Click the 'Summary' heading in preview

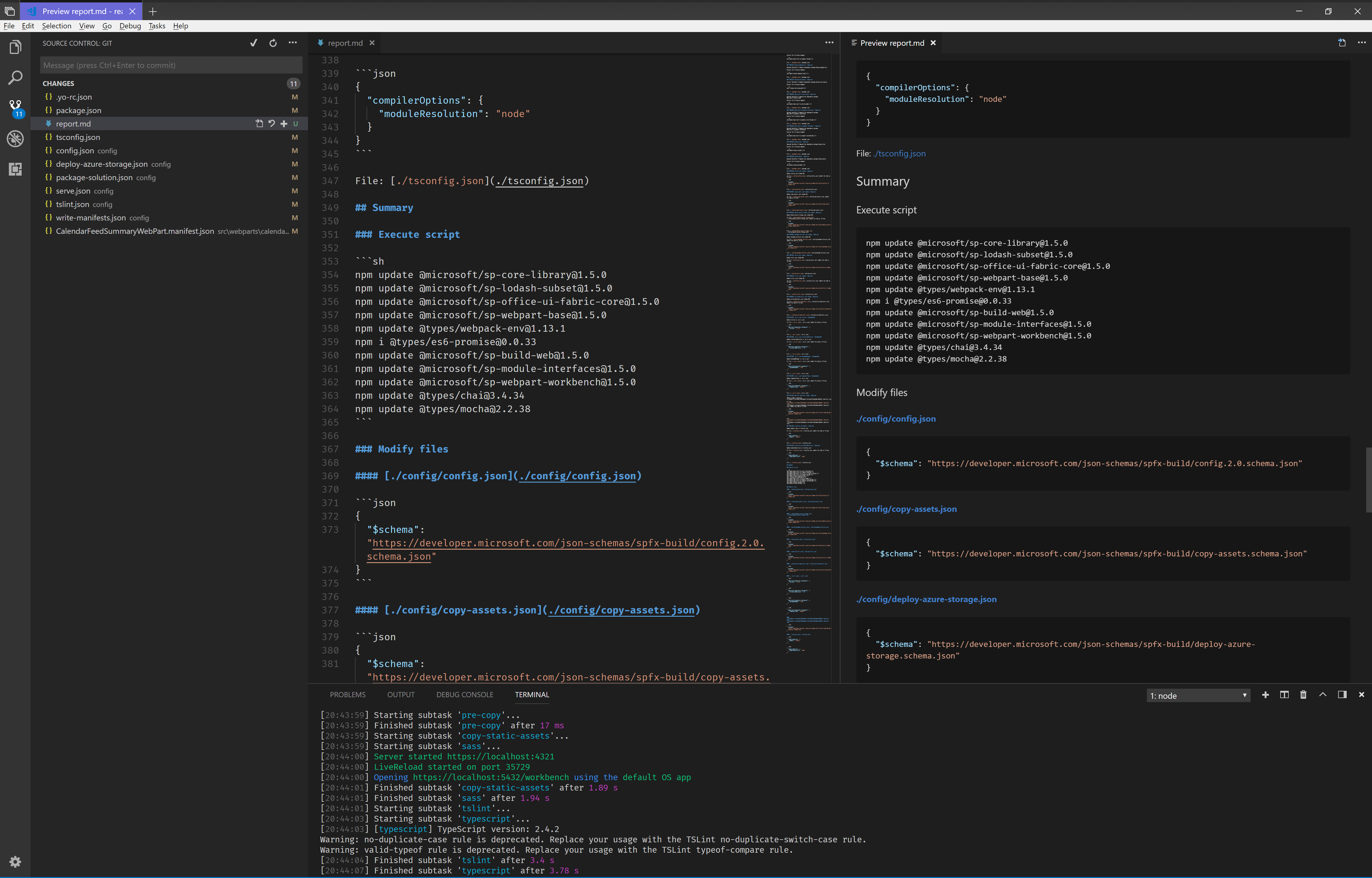(x=882, y=181)
